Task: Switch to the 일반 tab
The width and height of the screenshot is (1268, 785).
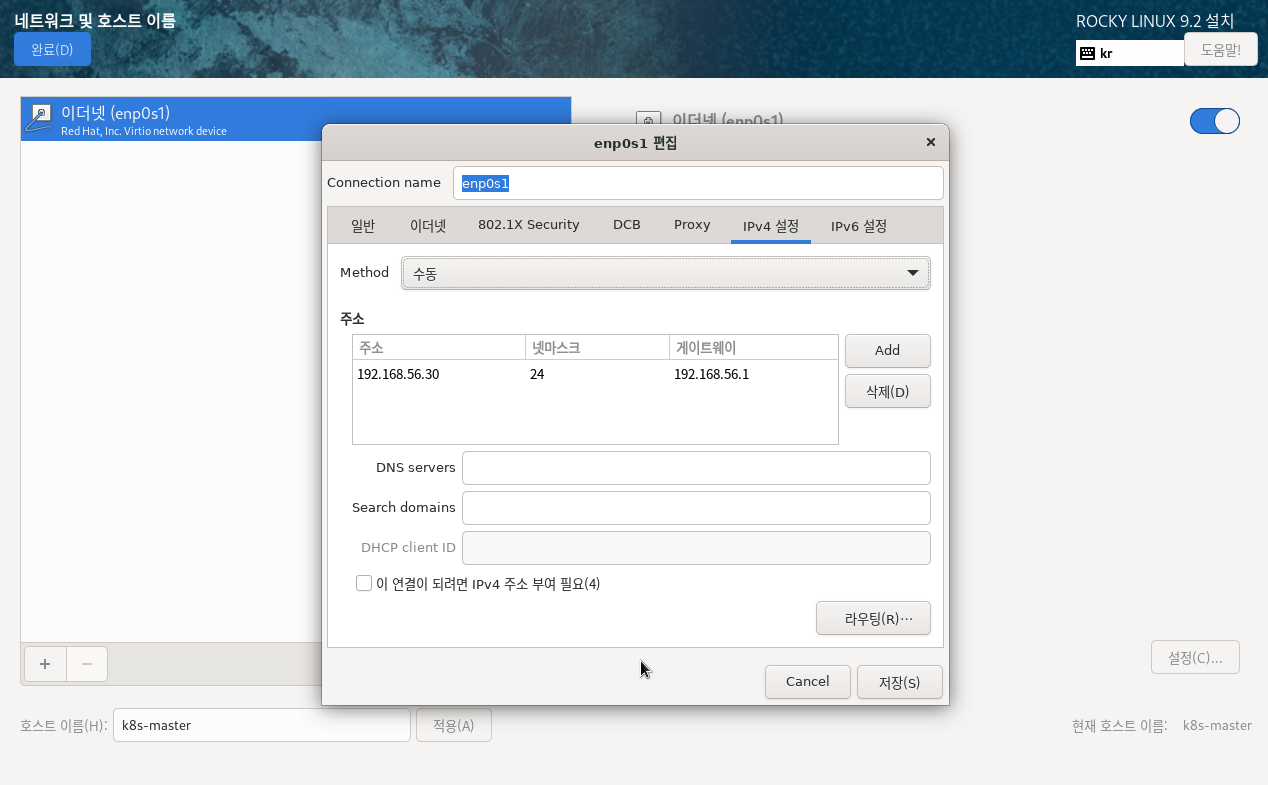Action: click(363, 225)
